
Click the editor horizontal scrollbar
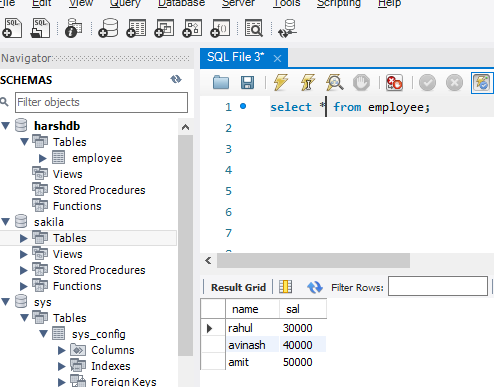pos(313,260)
